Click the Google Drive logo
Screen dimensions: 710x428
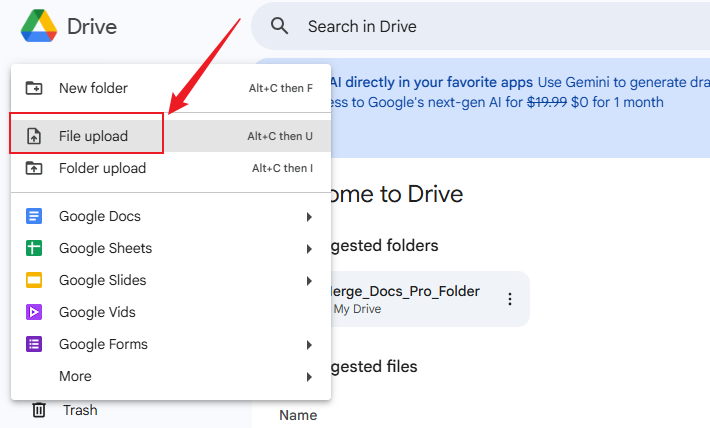[39, 26]
